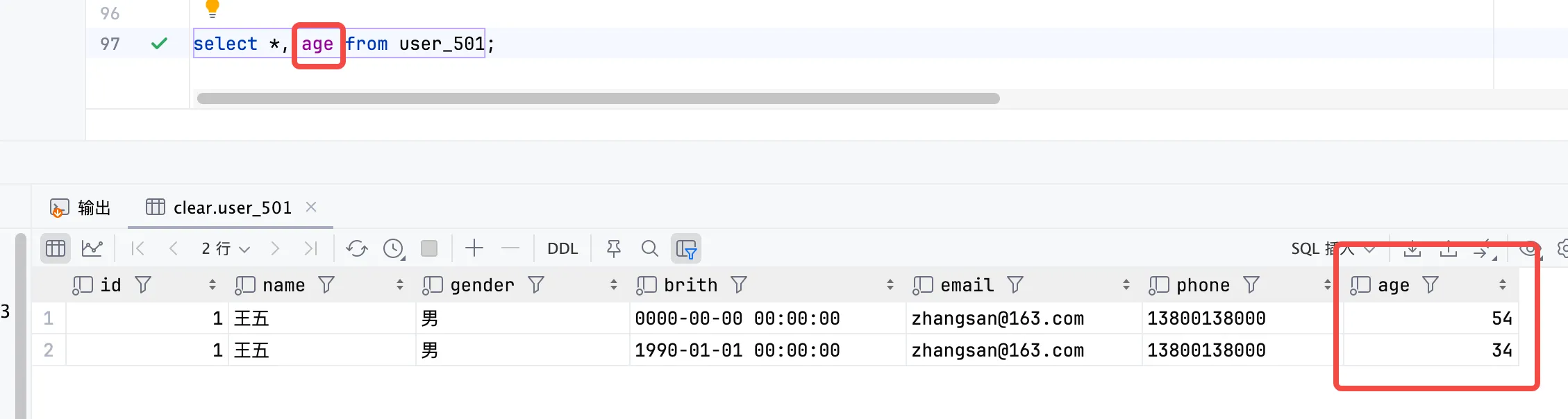Expand the 2 行 page size dropdown

point(226,248)
